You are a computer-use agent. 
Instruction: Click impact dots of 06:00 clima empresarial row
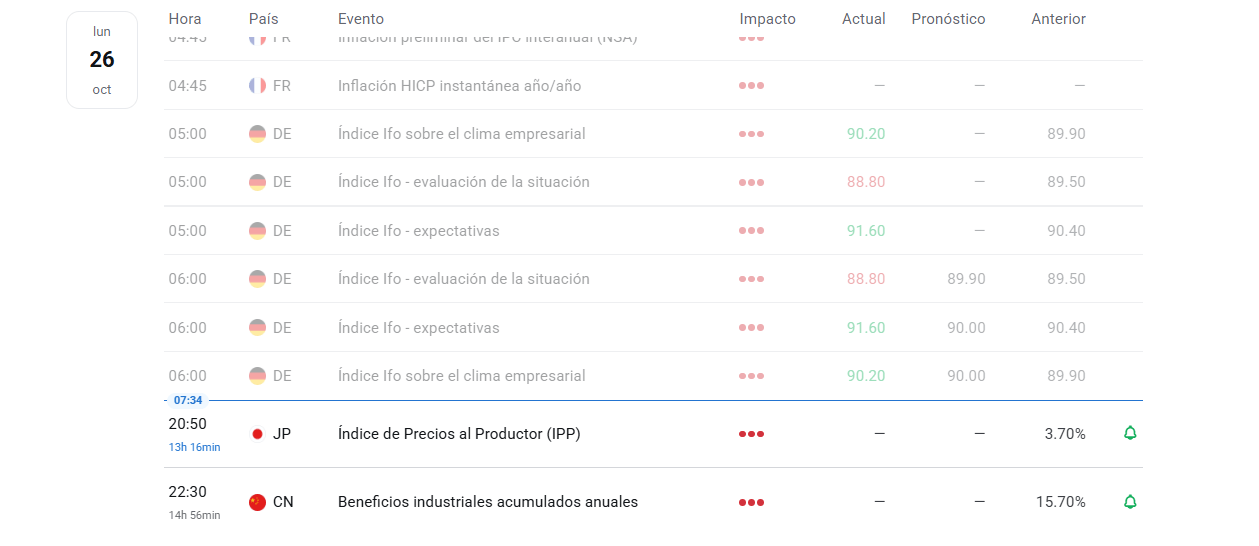[x=751, y=376]
